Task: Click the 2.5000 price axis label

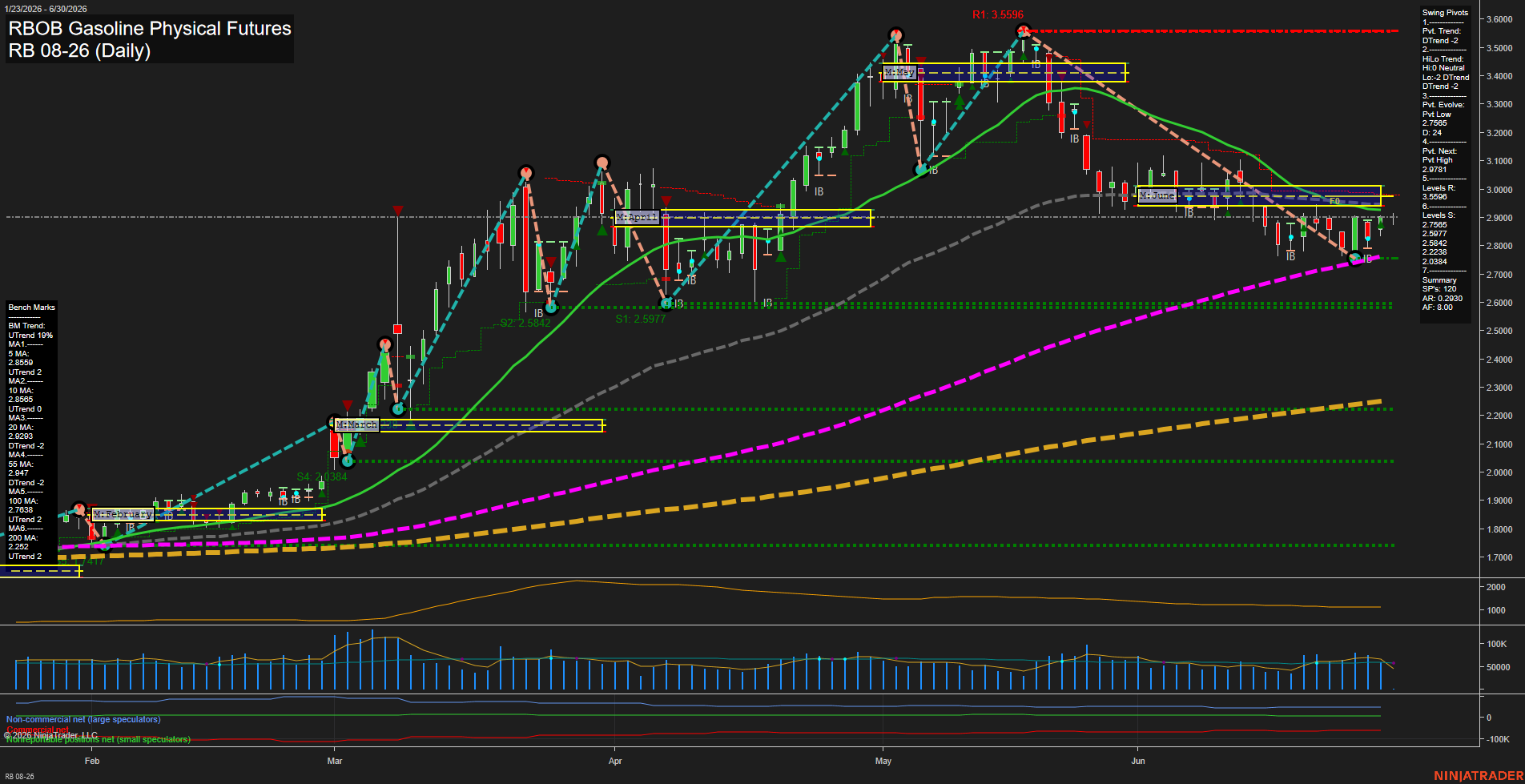Action: [x=1499, y=331]
